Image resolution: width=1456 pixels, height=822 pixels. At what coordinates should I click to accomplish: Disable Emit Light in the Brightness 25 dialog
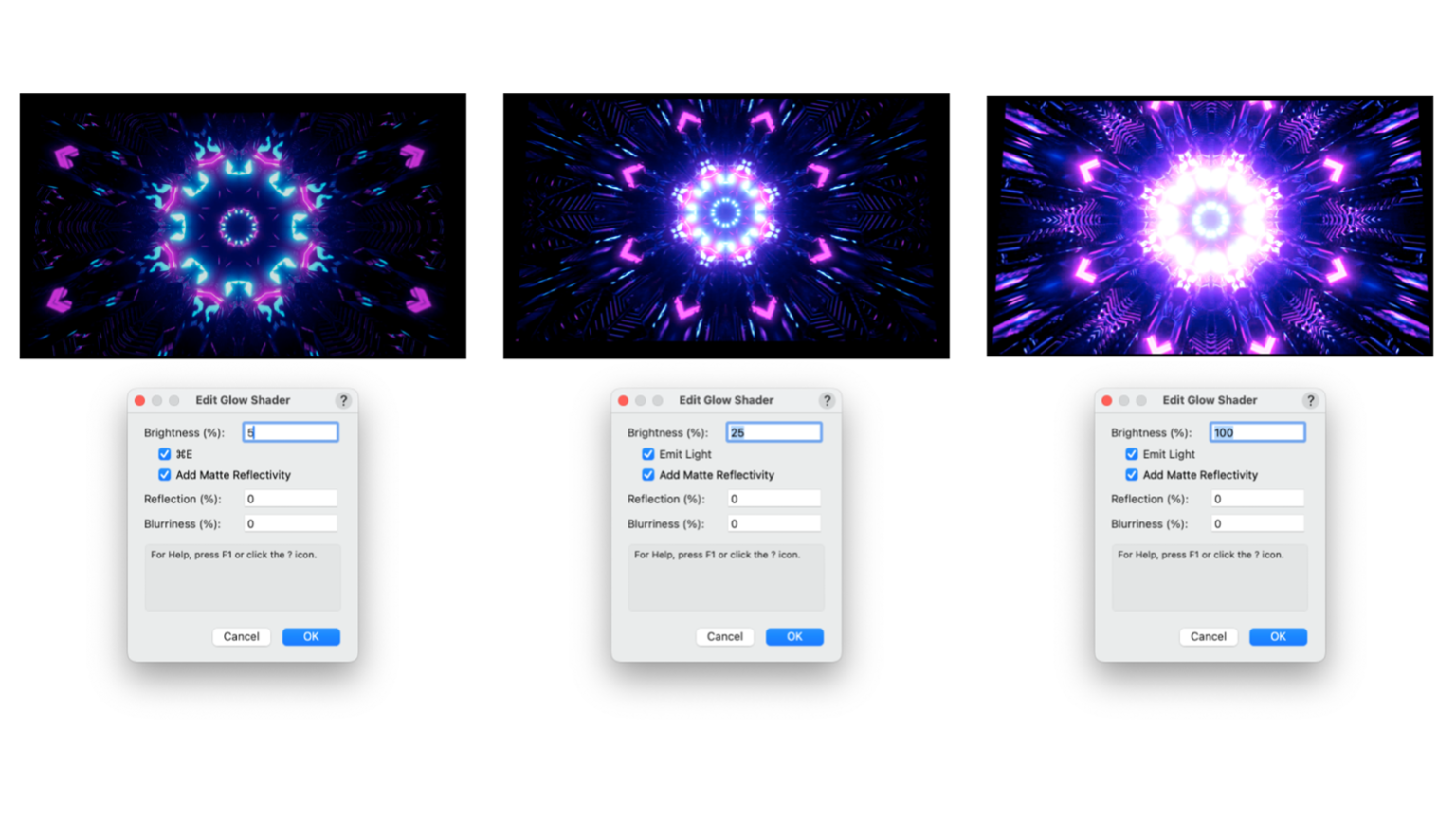(648, 454)
